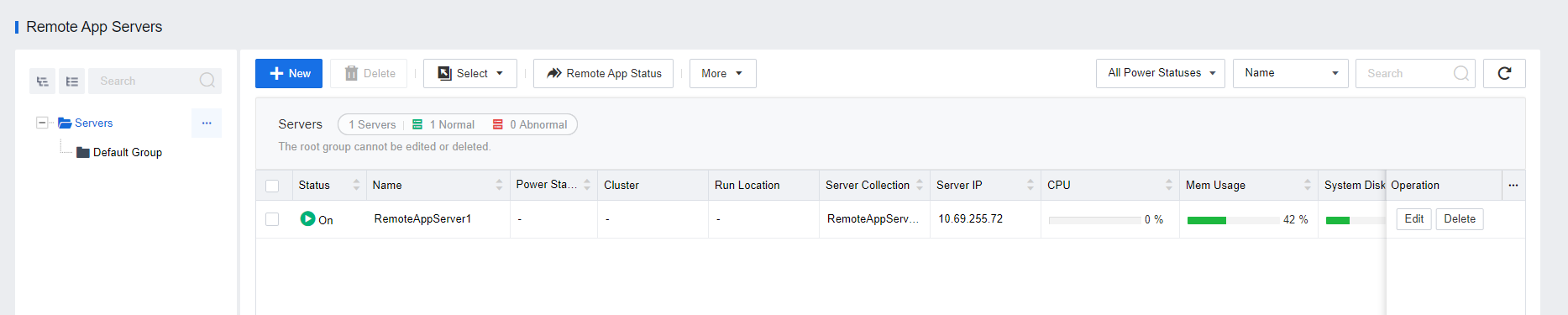The height and width of the screenshot is (315, 1568).
Task: Sort by CPU column arrows
Action: click(x=1169, y=185)
